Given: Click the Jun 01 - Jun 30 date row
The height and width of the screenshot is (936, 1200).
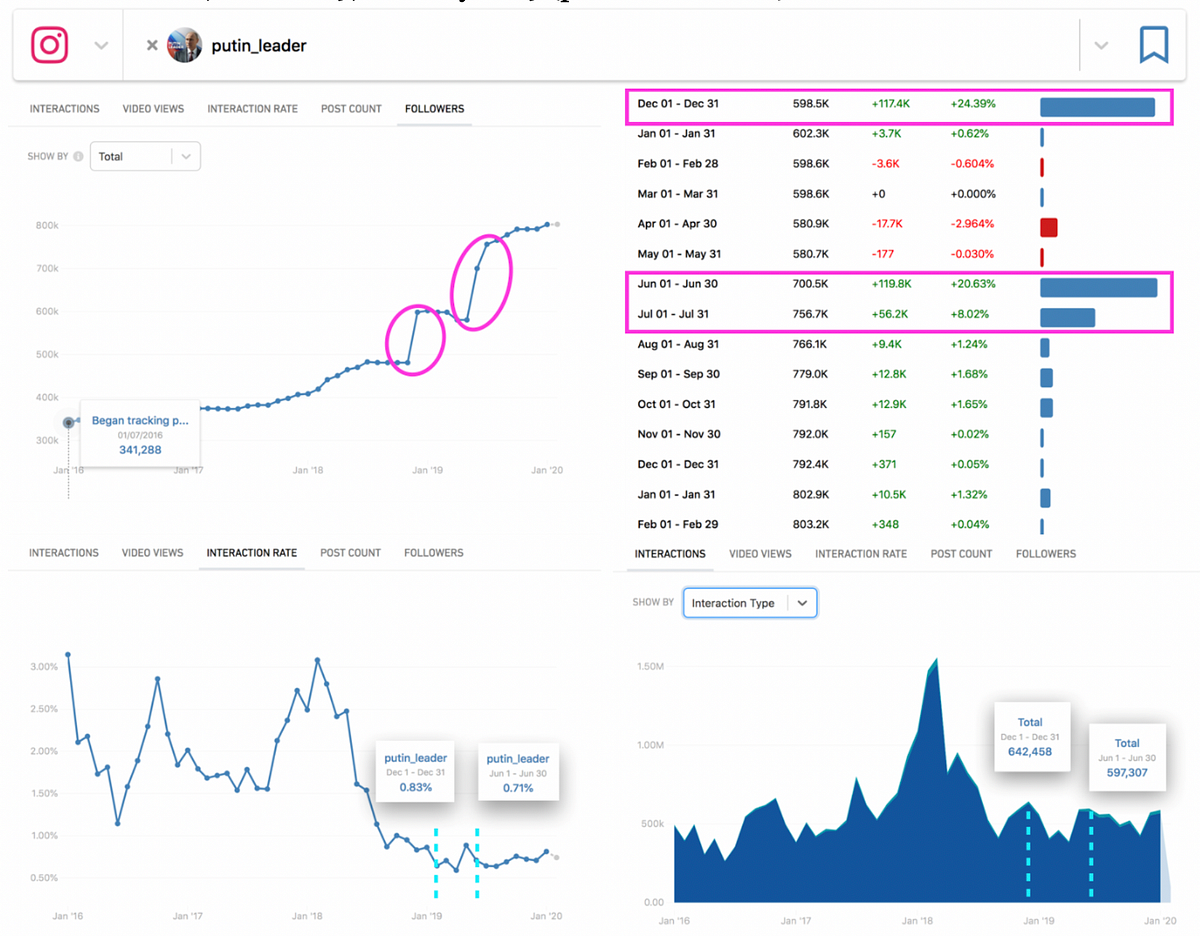Looking at the screenshot, I should click(678, 284).
